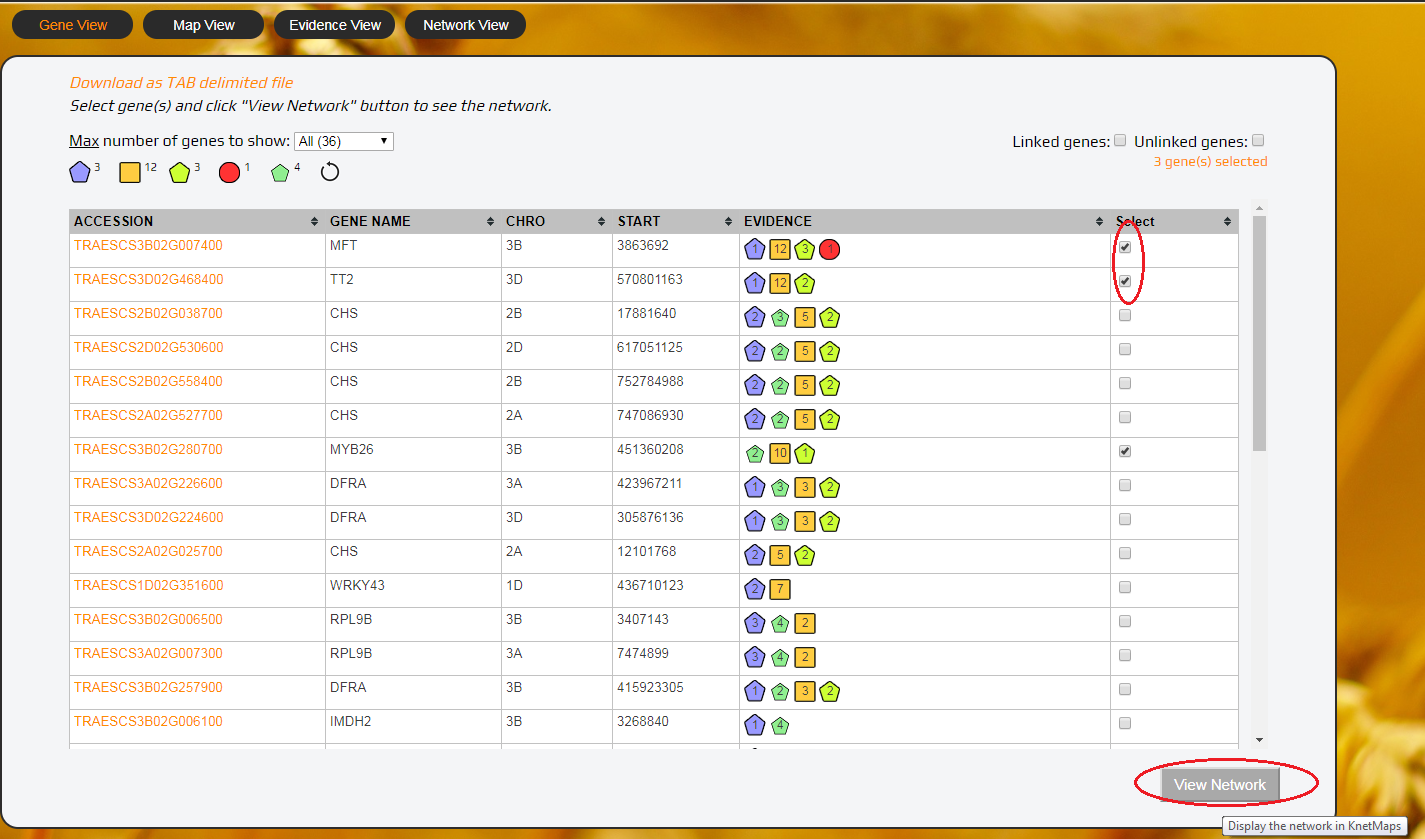Click the red circle evidence icon in MFT row
Viewport: 1425px width, 839px height.
pyautogui.click(x=829, y=249)
